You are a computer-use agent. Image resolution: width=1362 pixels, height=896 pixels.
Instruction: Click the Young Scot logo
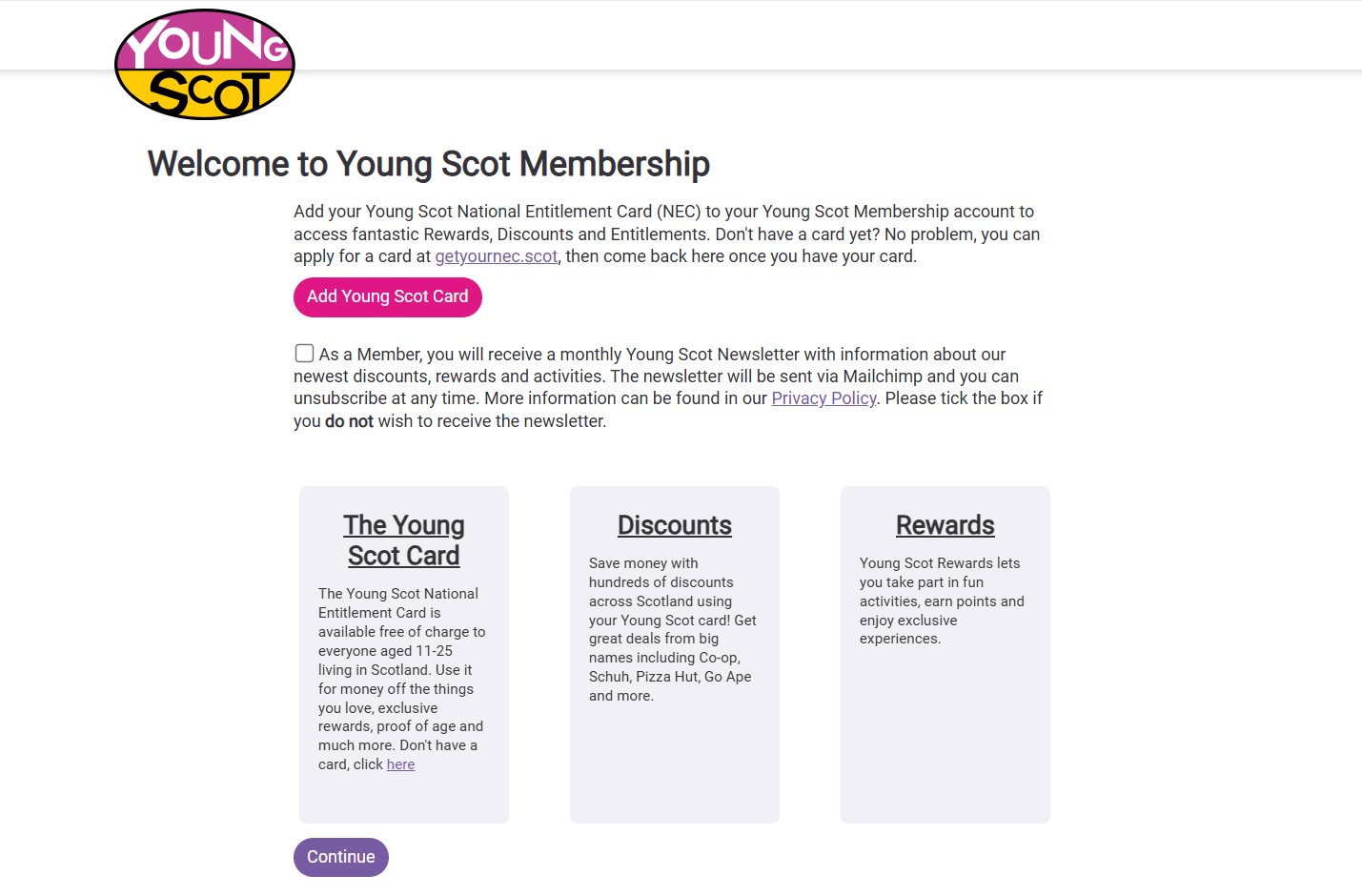(205, 65)
